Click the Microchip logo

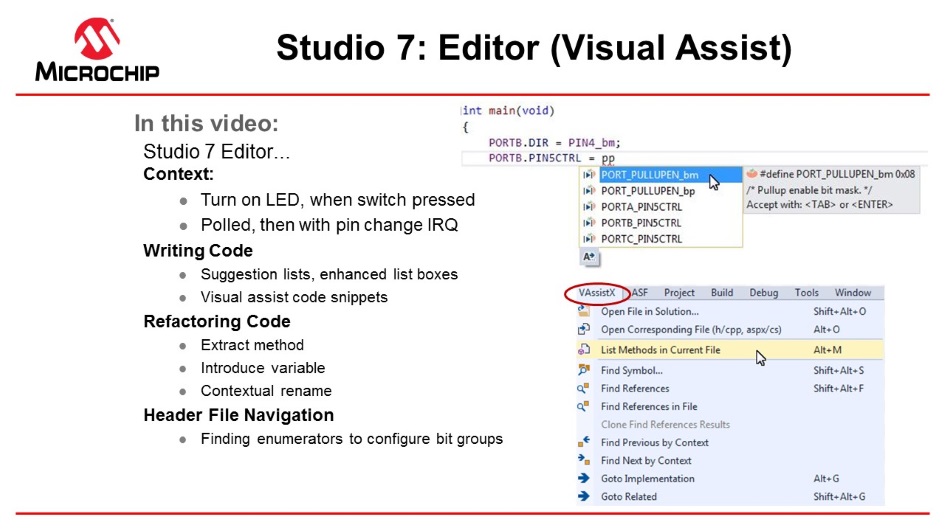[97, 49]
